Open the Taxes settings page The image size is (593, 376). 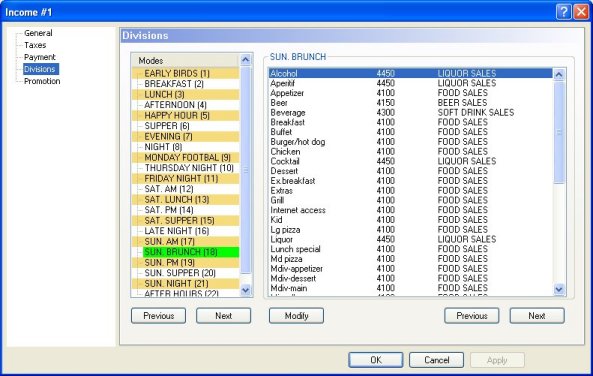tap(35, 45)
